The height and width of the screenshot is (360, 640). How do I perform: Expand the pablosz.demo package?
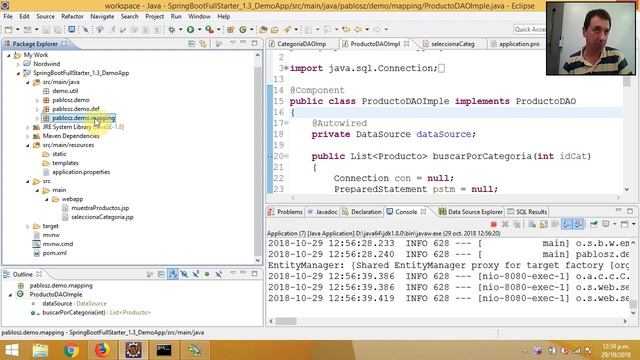(37, 100)
